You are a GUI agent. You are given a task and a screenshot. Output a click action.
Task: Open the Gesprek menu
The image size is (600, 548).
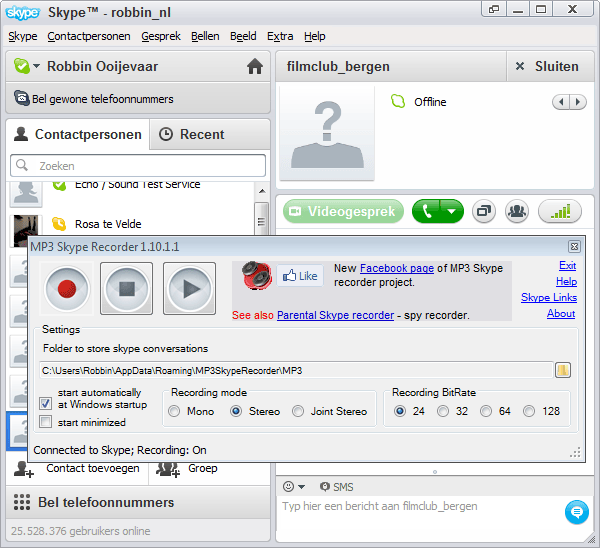pyautogui.click(x=161, y=36)
